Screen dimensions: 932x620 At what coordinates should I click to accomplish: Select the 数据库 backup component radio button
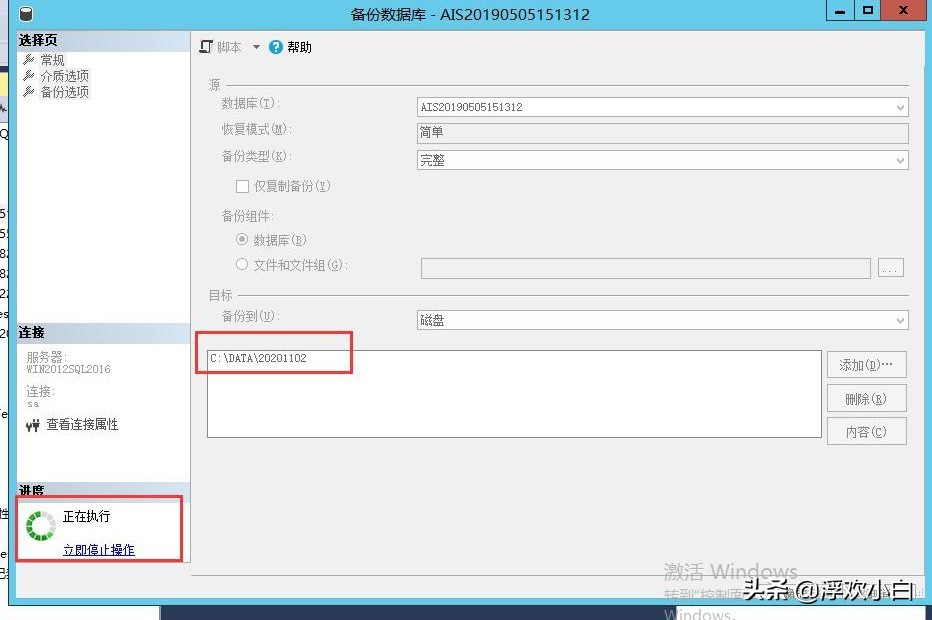point(240,239)
